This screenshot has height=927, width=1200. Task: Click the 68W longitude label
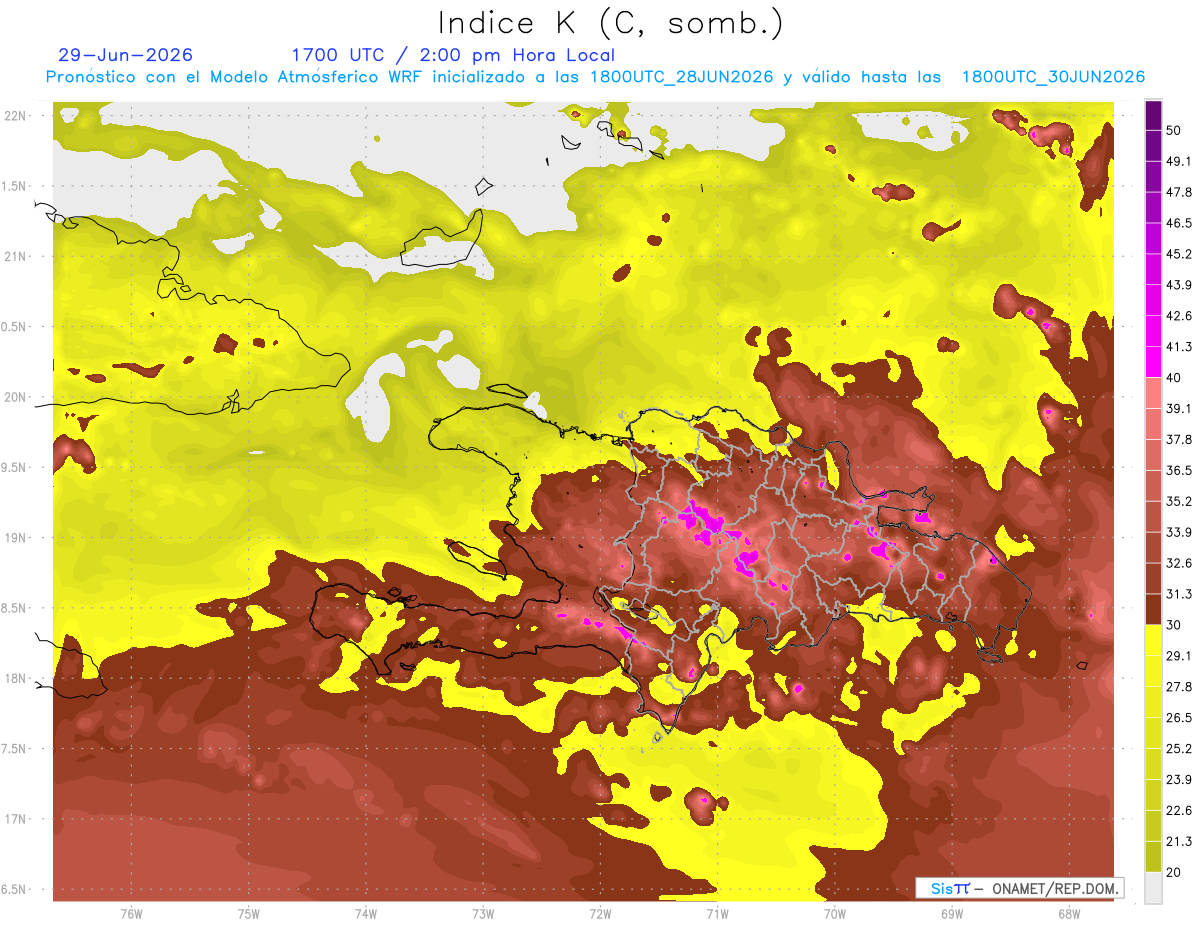click(1069, 913)
